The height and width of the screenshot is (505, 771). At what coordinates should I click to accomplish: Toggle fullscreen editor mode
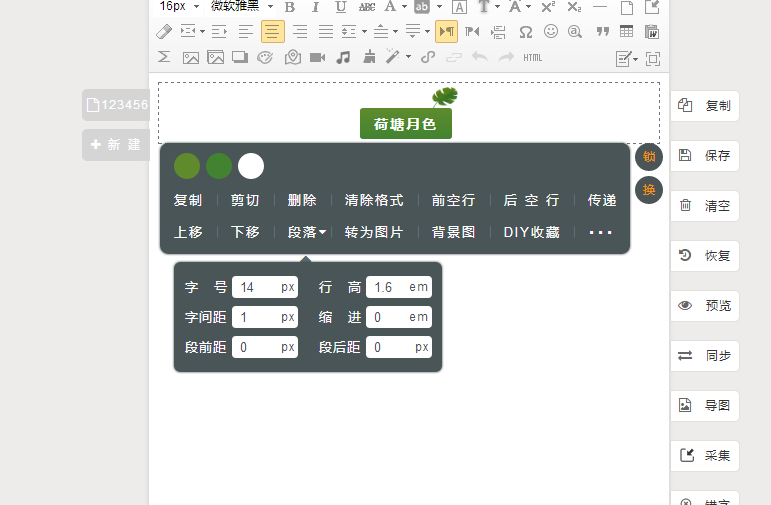(x=653, y=59)
